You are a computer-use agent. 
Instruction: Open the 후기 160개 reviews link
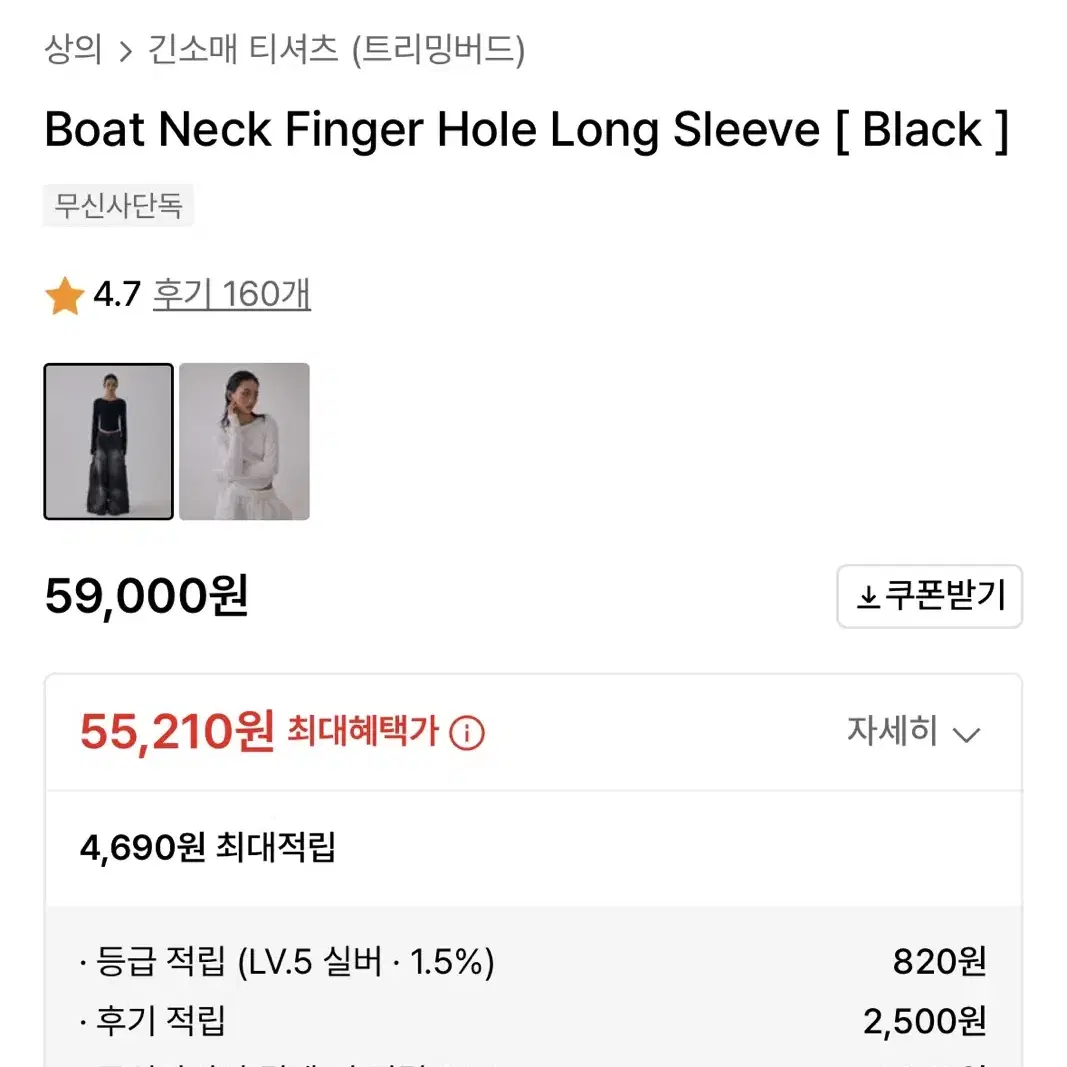click(x=231, y=295)
